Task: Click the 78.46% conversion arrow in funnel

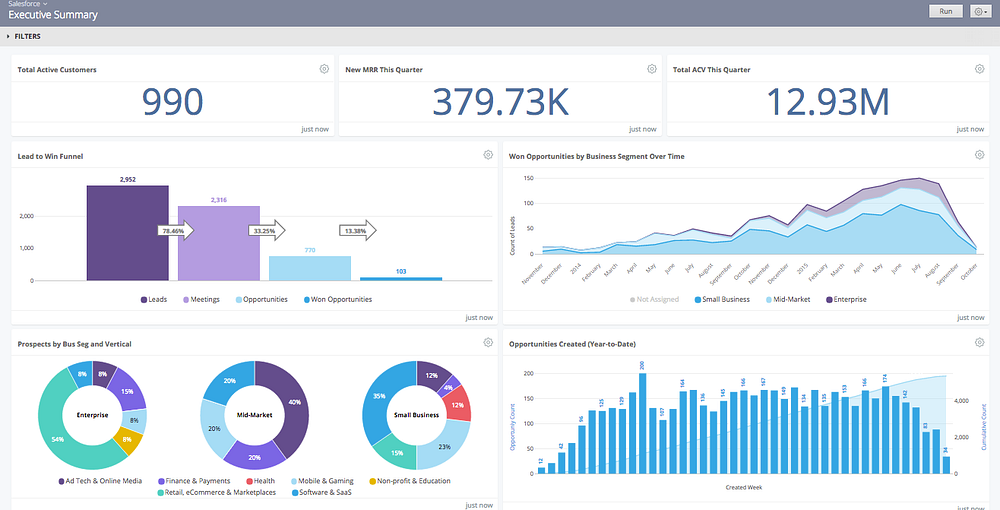Action: 176,231
